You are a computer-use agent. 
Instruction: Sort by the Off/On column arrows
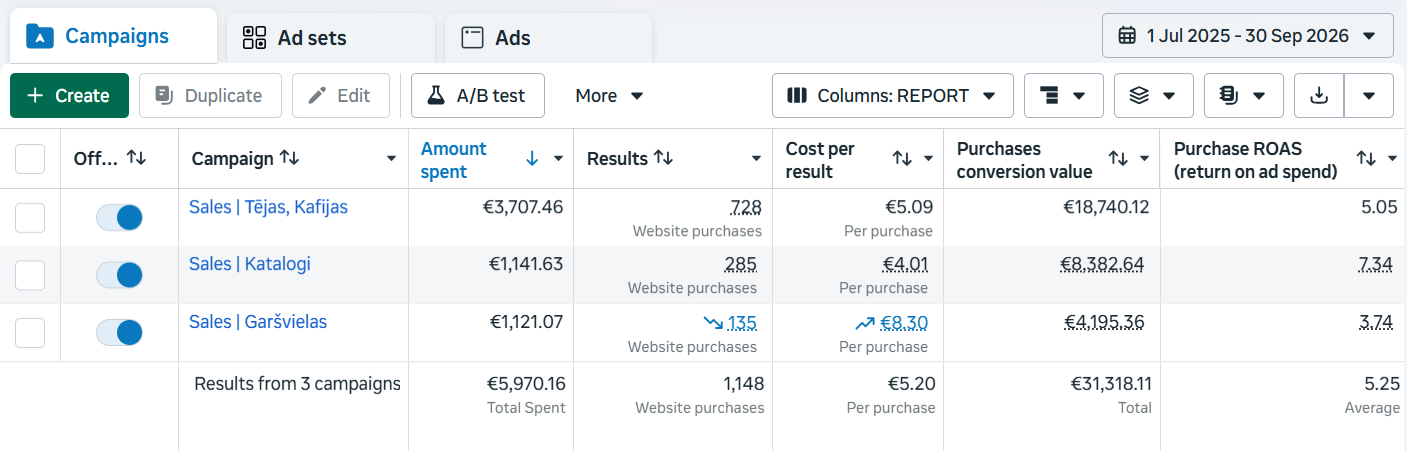point(137,158)
